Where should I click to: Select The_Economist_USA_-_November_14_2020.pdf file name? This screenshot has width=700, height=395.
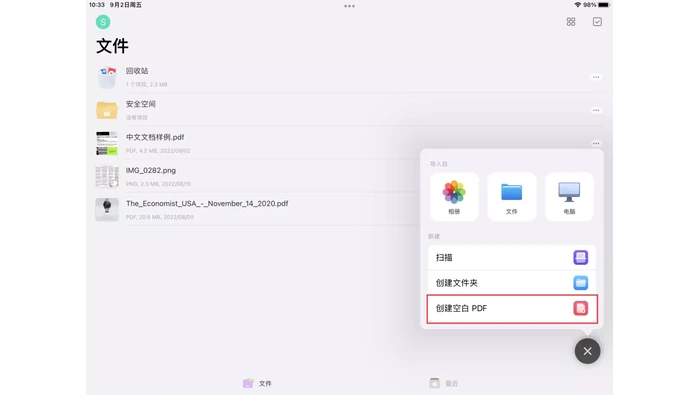[x=207, y=204]
